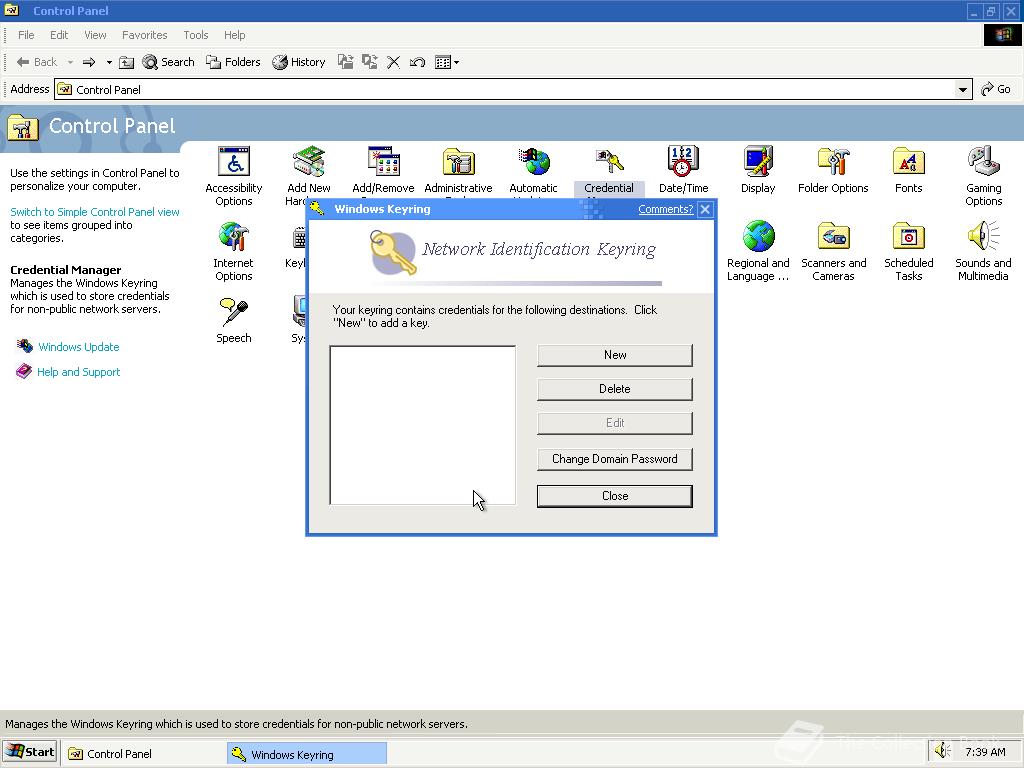
Task: Click Switch to Simple Control Panel view
Action: (95, 212)
